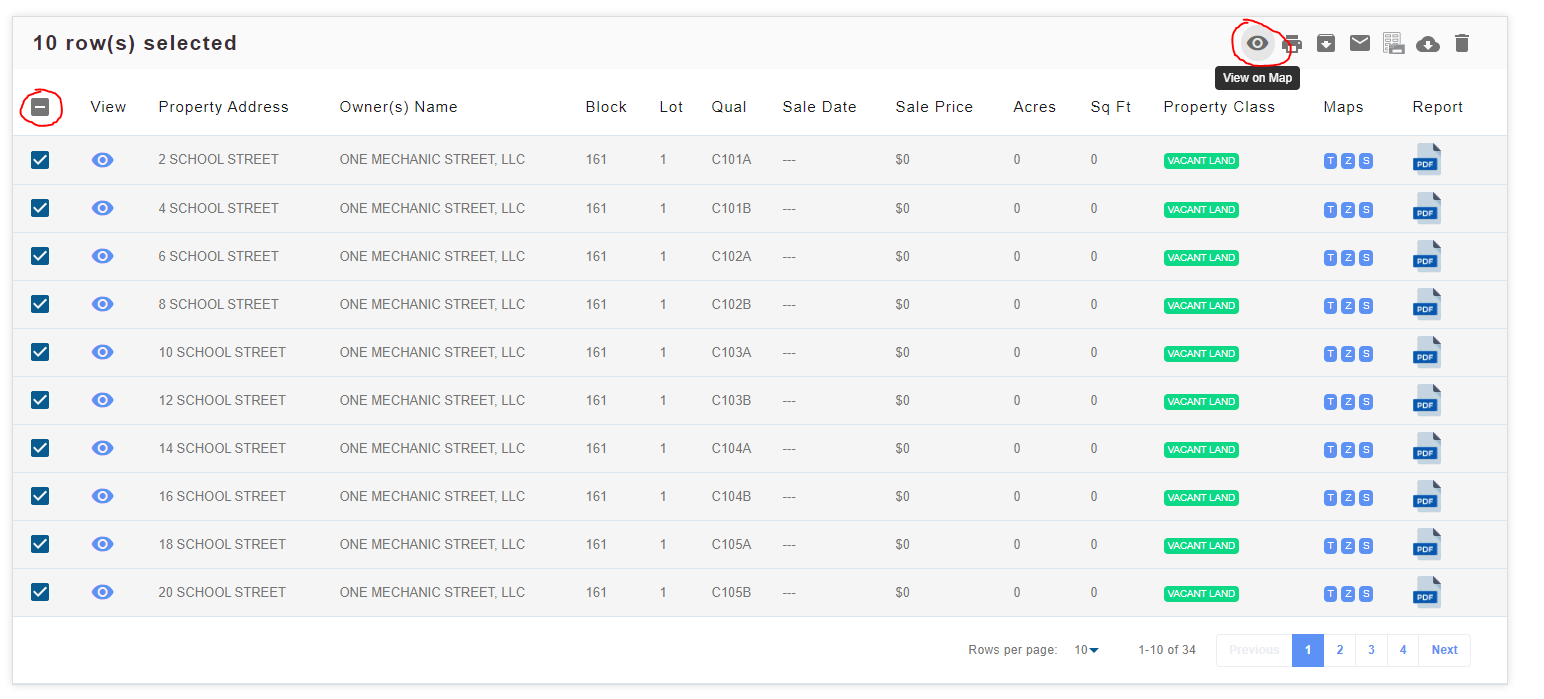Open Z map badge for 4 SCHOOL STREET

coord(1348,209)
